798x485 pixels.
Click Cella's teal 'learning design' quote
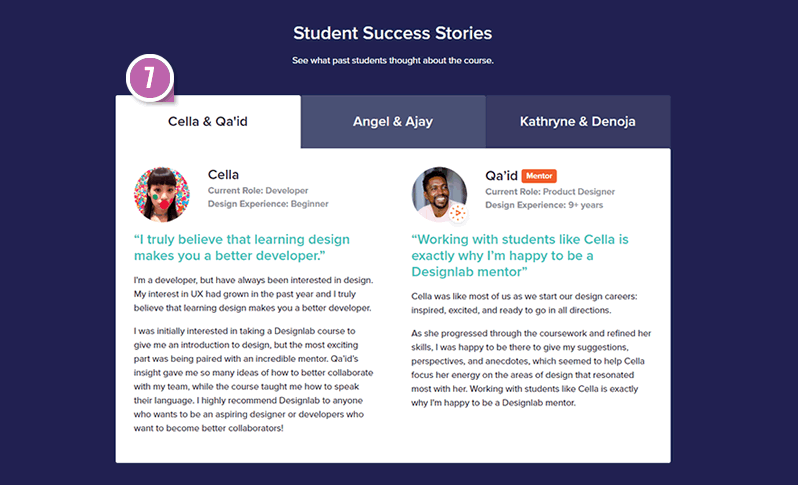pos(241,248)
